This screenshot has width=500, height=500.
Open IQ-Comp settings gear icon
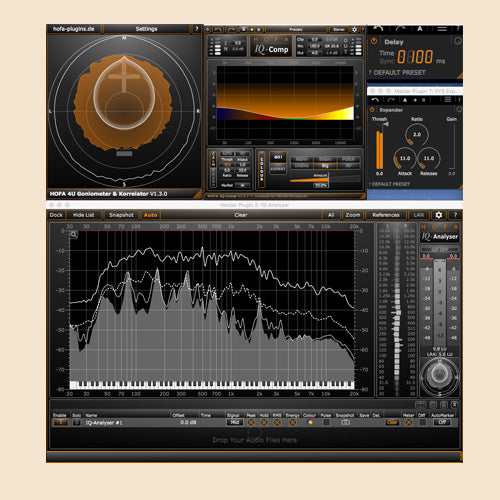click(x=354, y=30)
